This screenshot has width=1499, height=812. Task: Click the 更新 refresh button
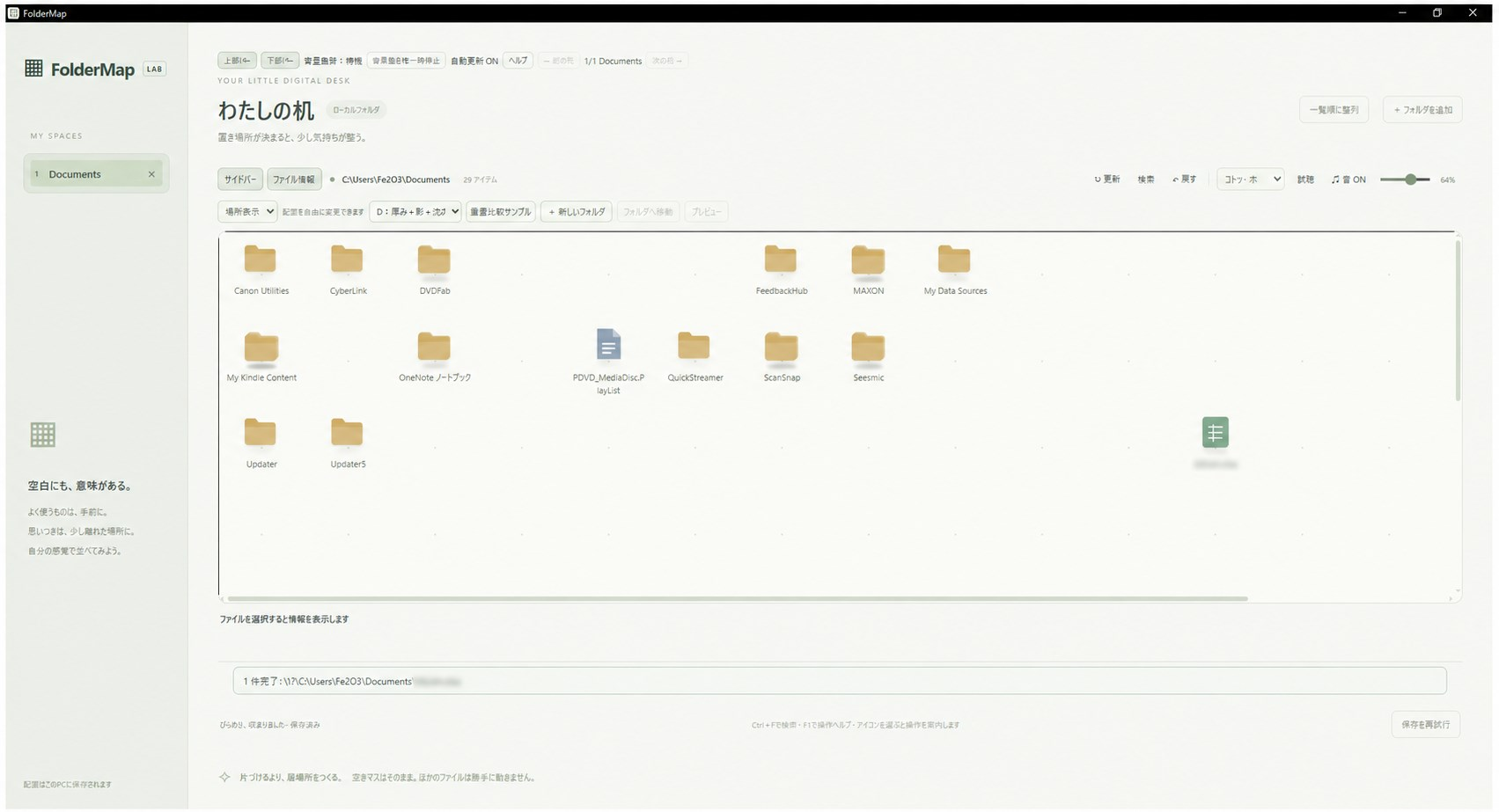(x=1107, y=179)
